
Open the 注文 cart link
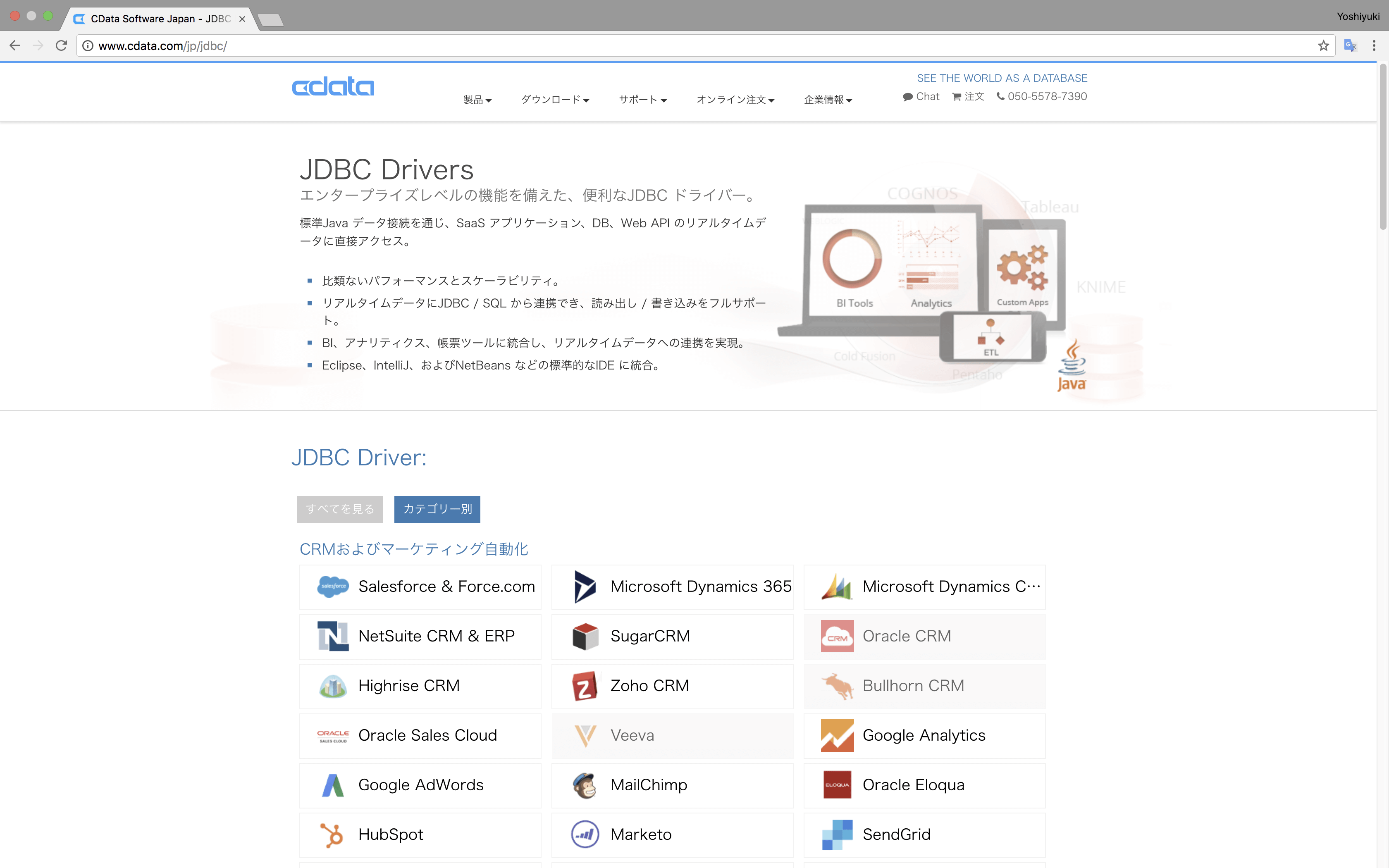pyautogui.click(x=968, y=96)
